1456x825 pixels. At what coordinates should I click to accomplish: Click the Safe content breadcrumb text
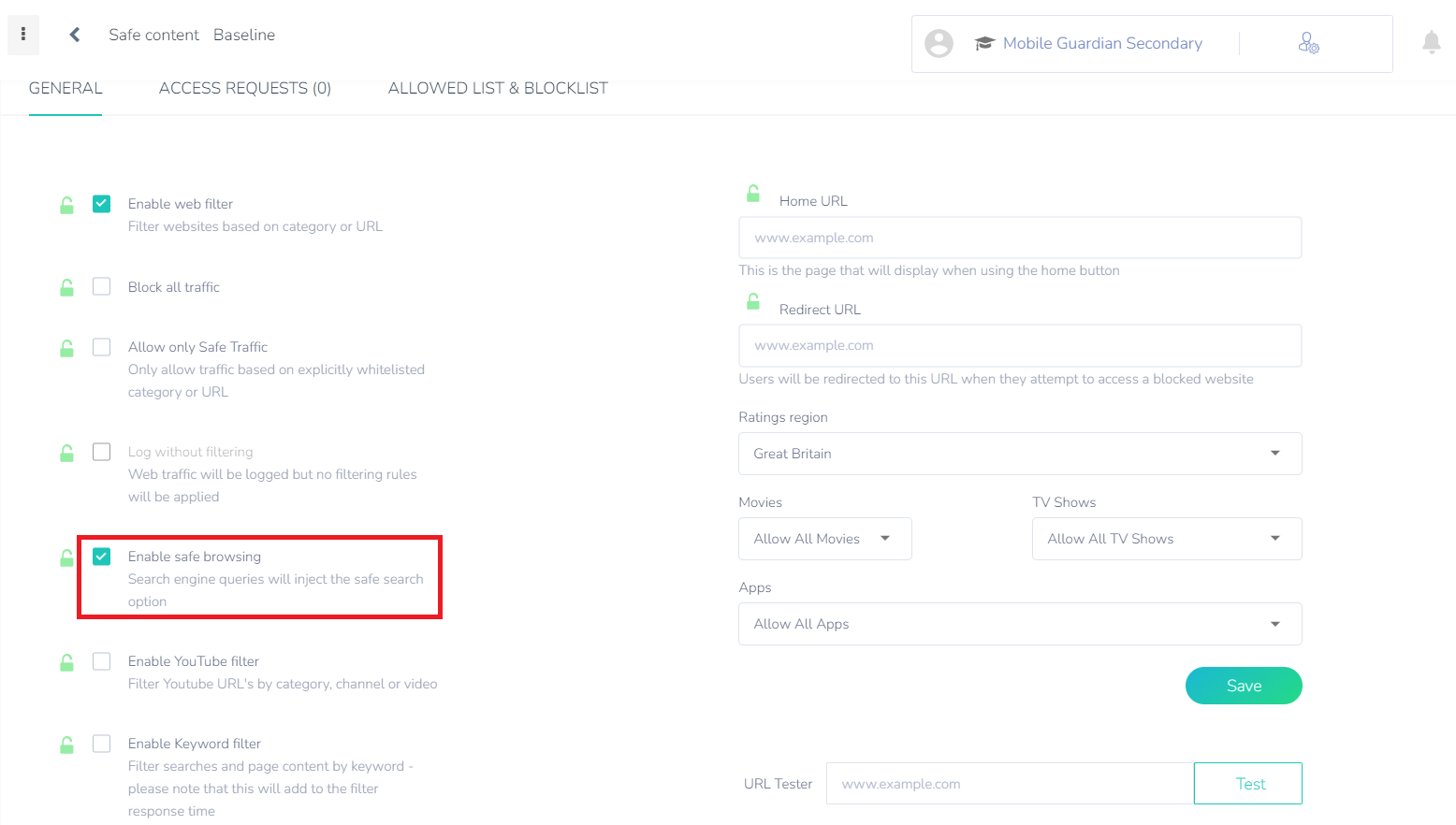pyautogui.click(x=153, y=35)
